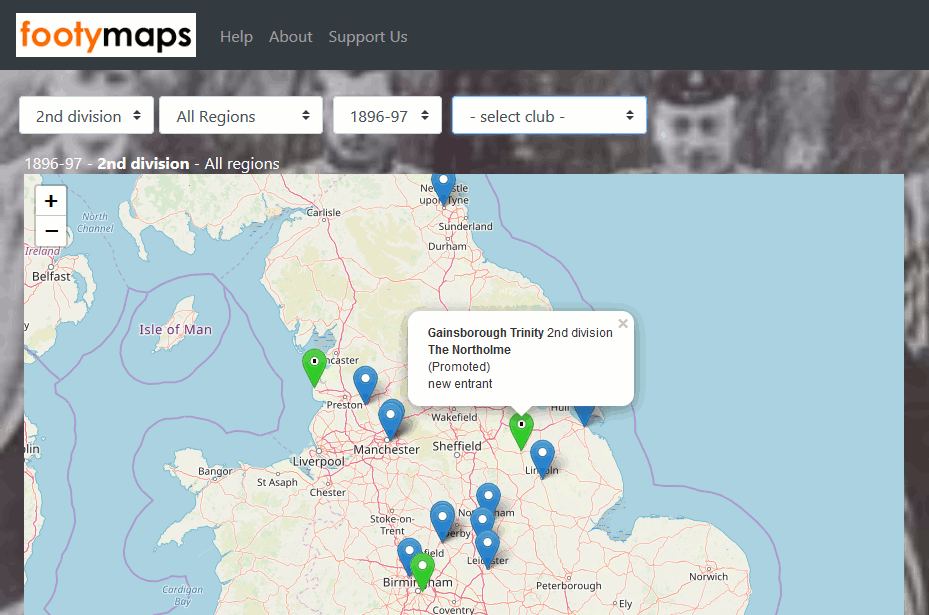Click the blue marker at Newcastle upon Tyne
This screenshot has height=615, width=929.
click(x=443, y=185)
